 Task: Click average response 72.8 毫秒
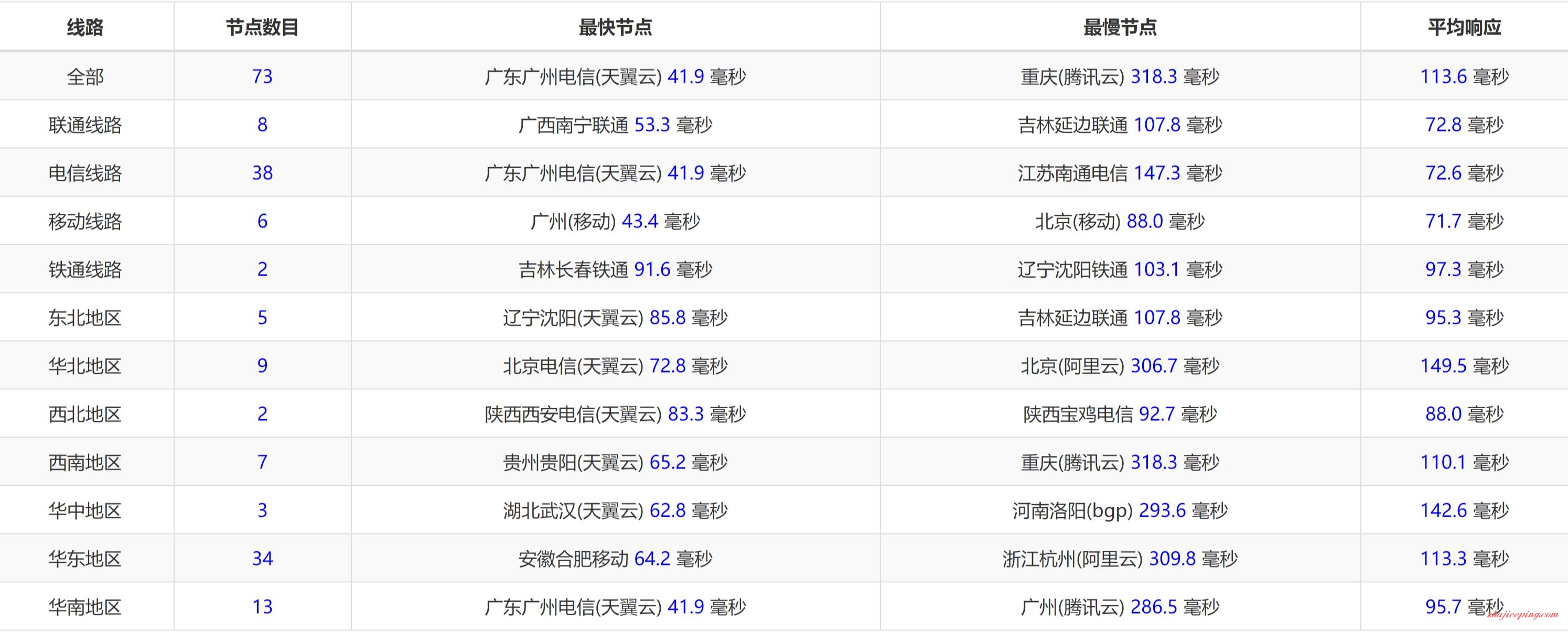(1465, 125)
